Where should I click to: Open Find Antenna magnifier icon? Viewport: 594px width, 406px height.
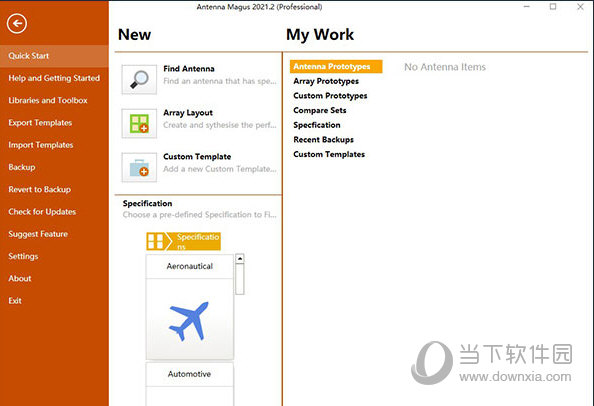(x=139, y=80)
